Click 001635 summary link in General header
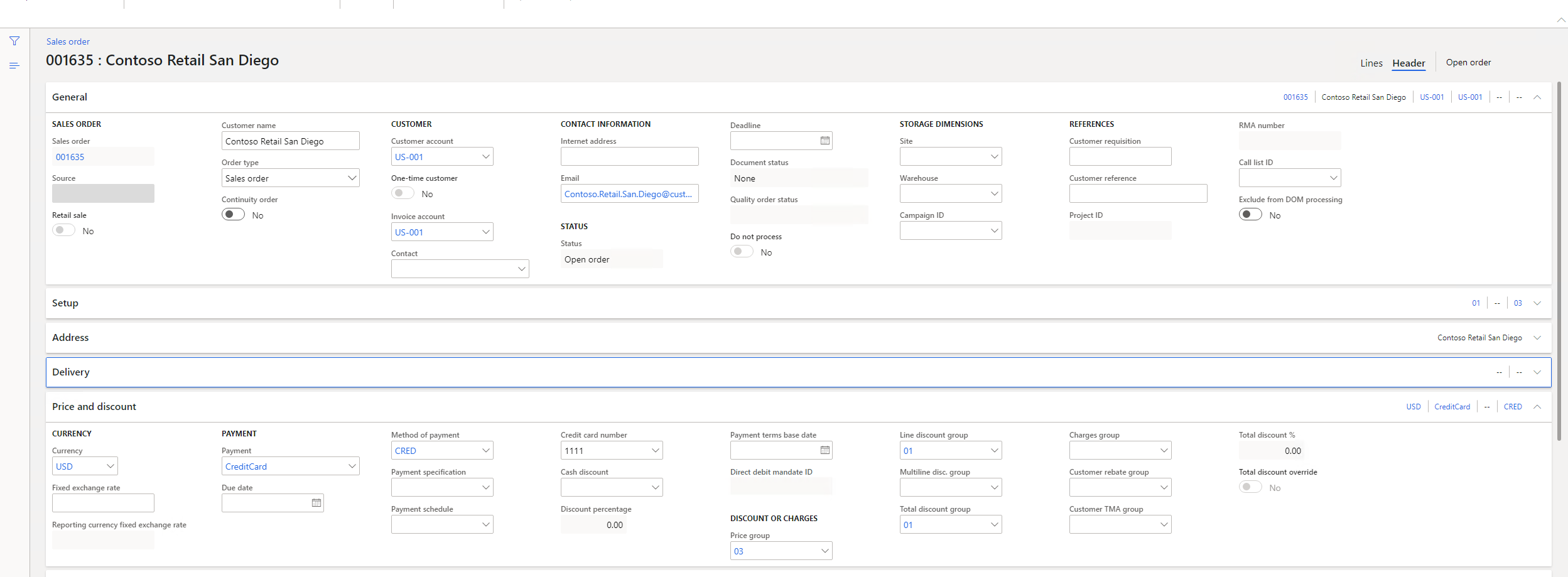 point(1295,97)
